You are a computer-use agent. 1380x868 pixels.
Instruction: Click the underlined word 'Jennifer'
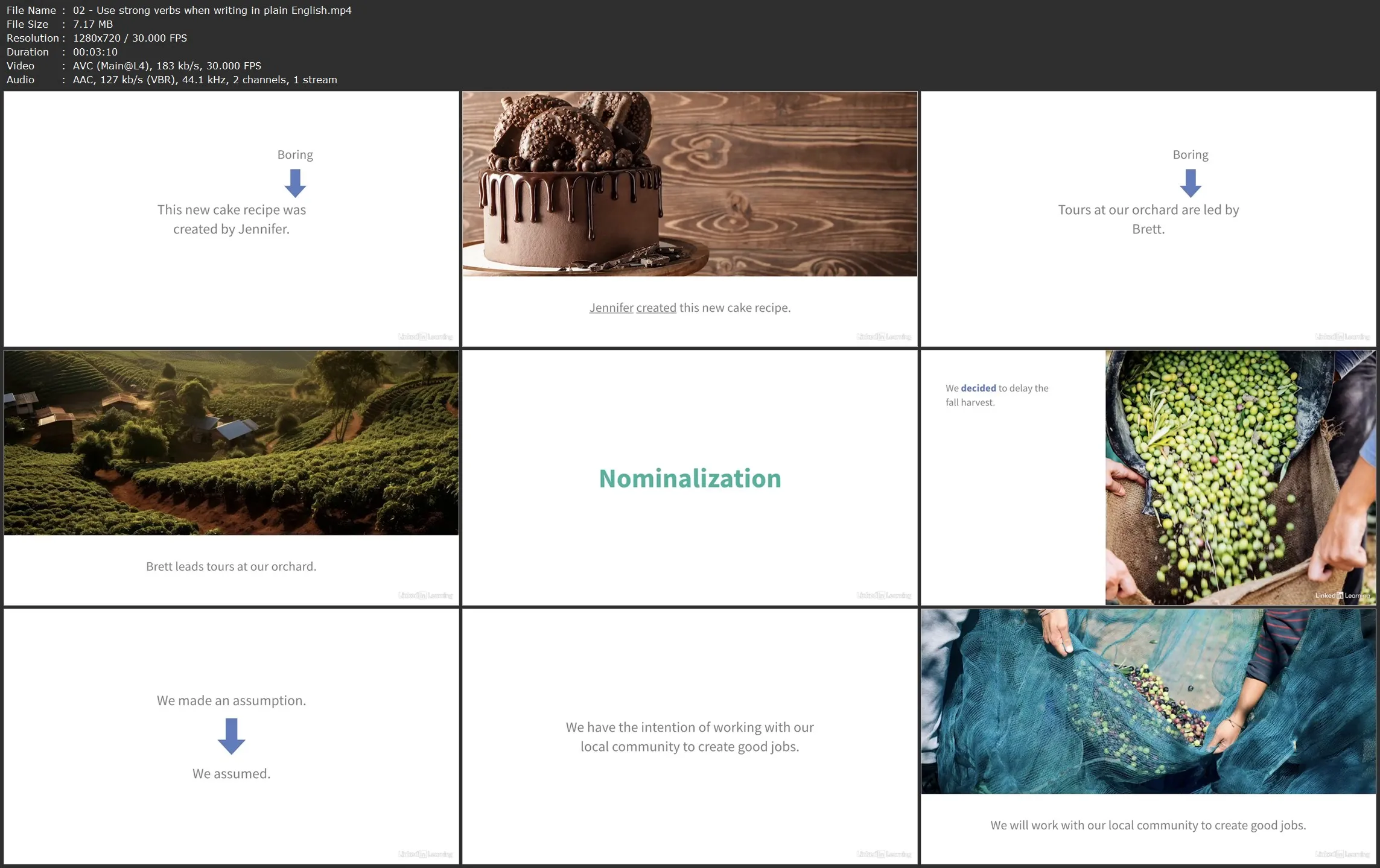611,308
